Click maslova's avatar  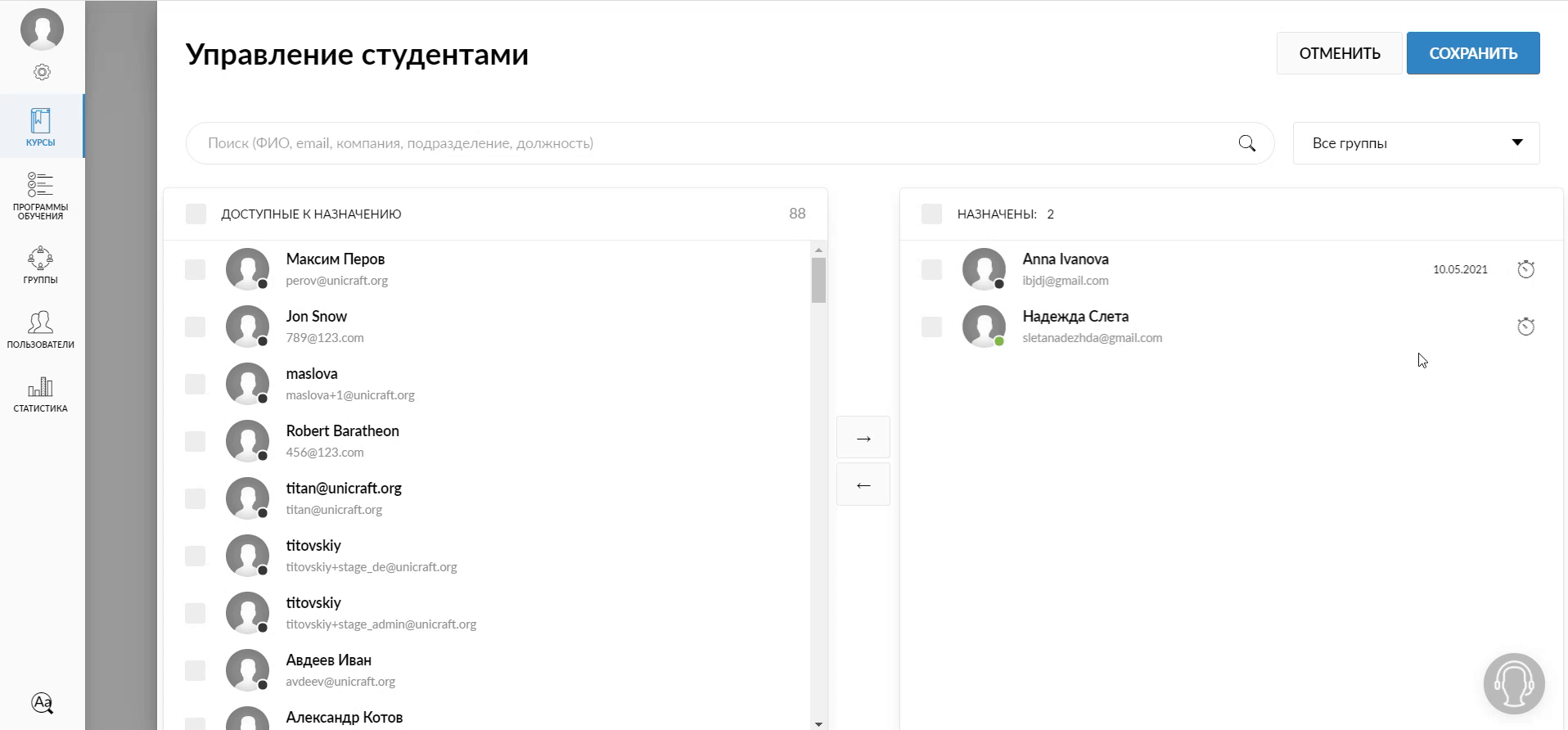tap(247, 384)
